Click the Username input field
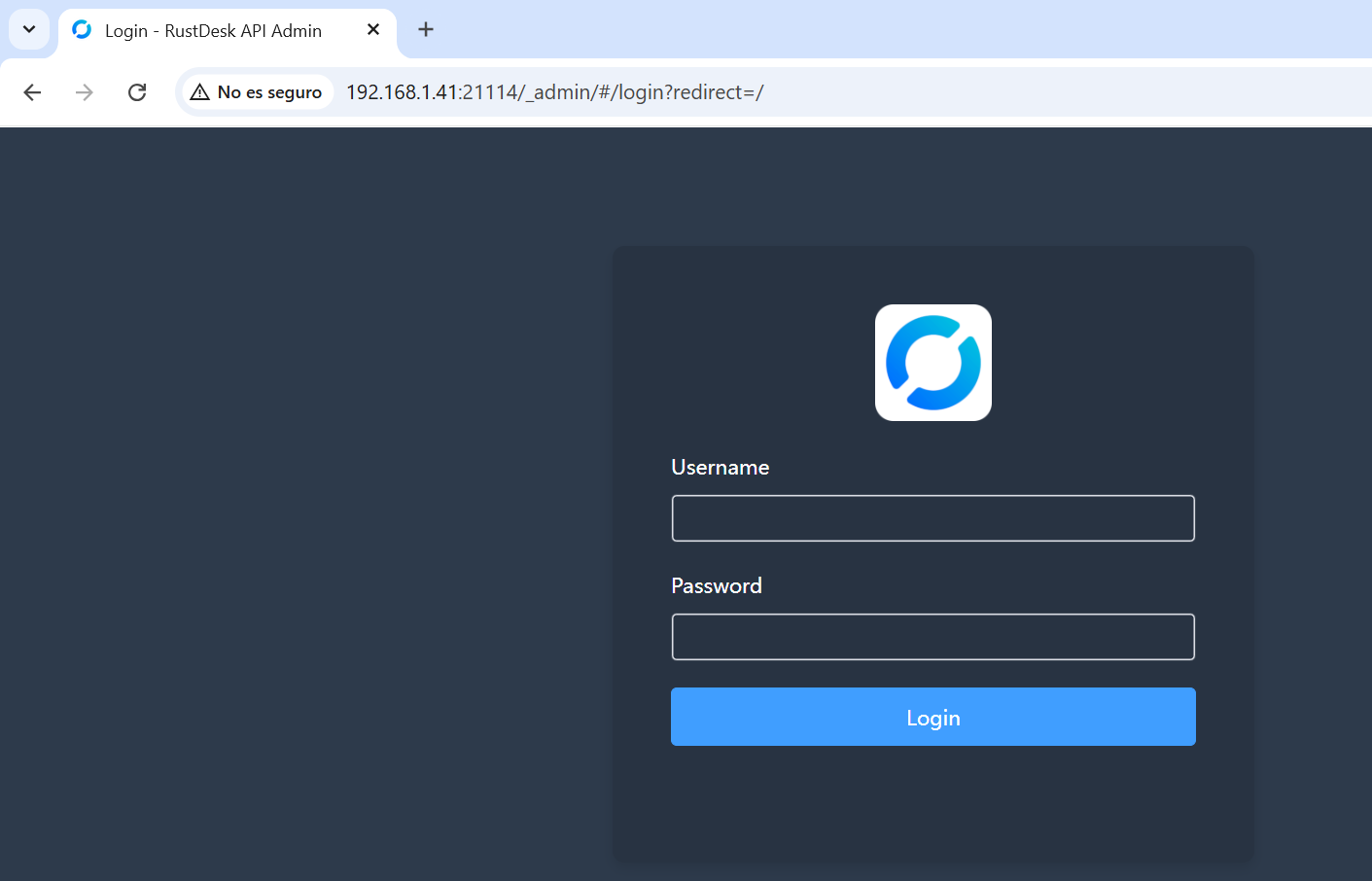1372x881 pixels. tap(932, 518)
